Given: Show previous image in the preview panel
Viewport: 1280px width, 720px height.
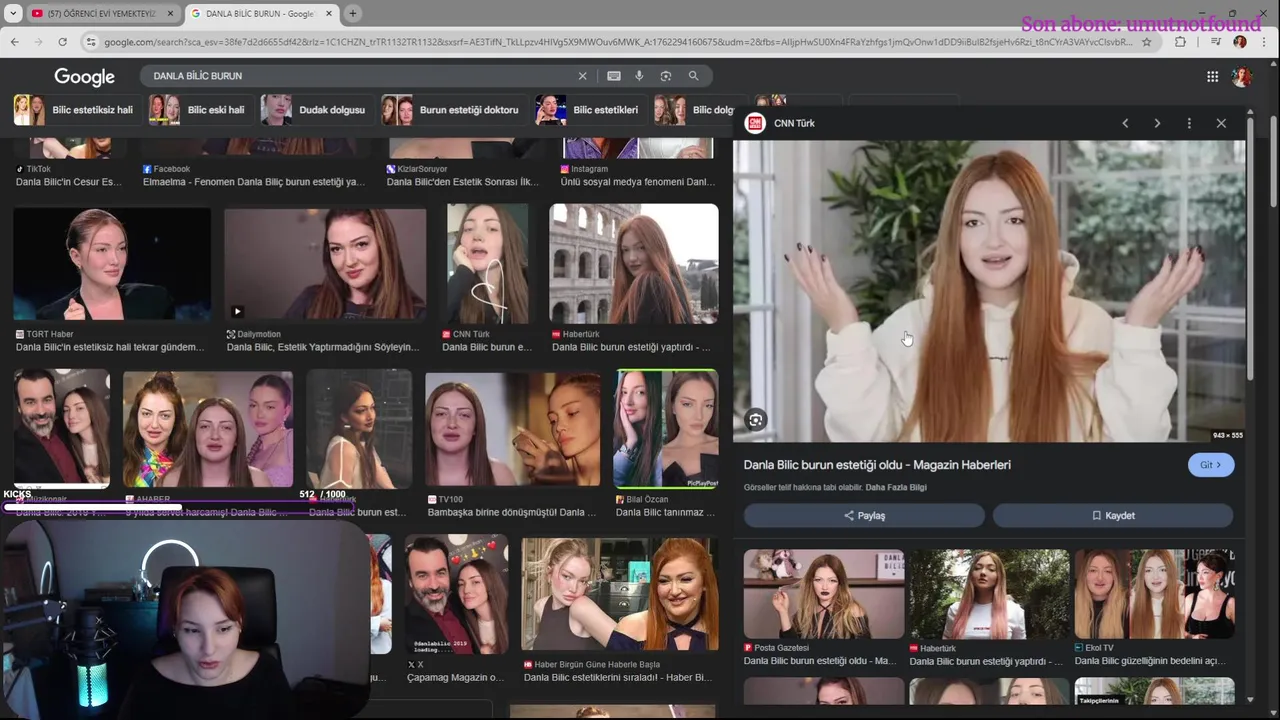Looking at the screenshot, I should (x=1125, y=123).
